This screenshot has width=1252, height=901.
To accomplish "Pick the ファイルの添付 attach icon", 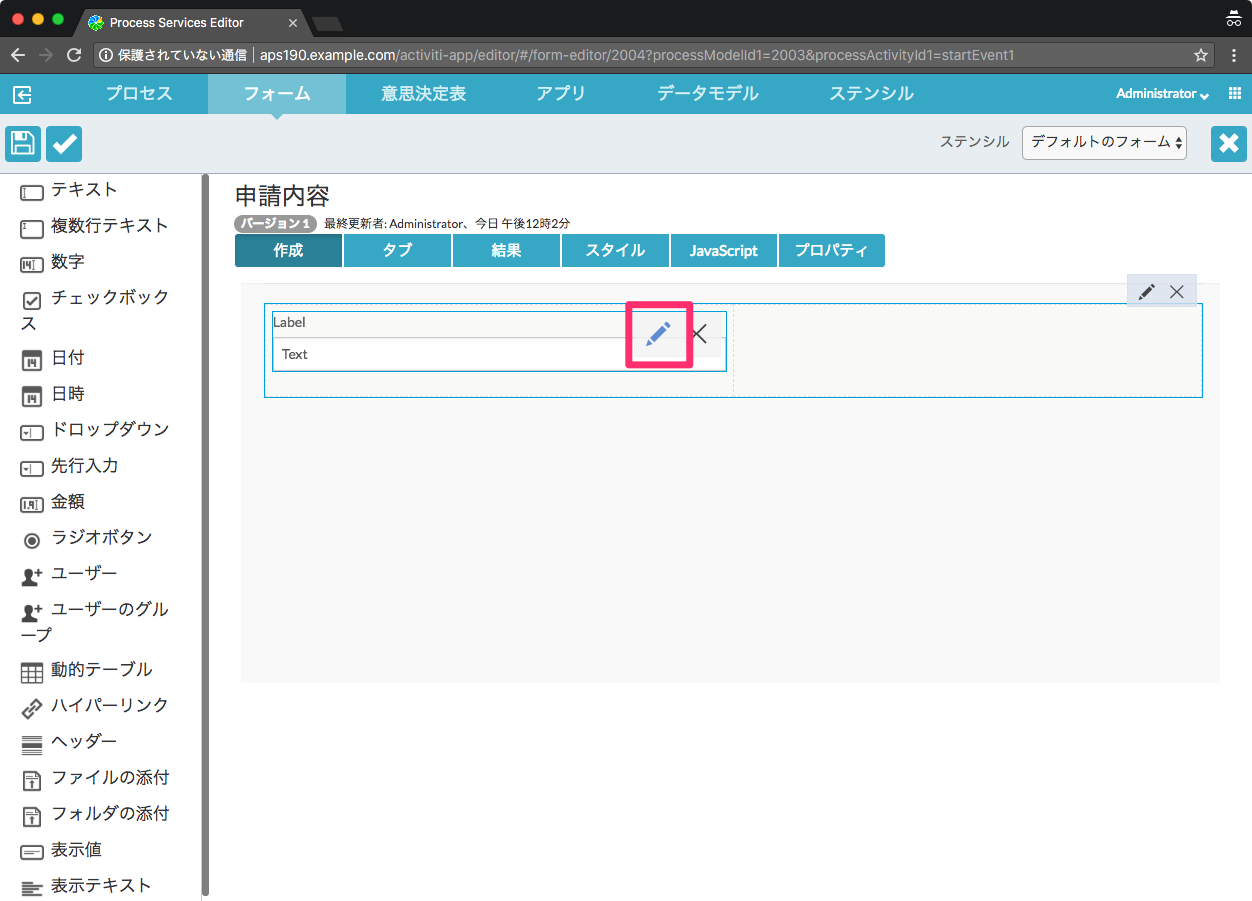I will 32,781.
